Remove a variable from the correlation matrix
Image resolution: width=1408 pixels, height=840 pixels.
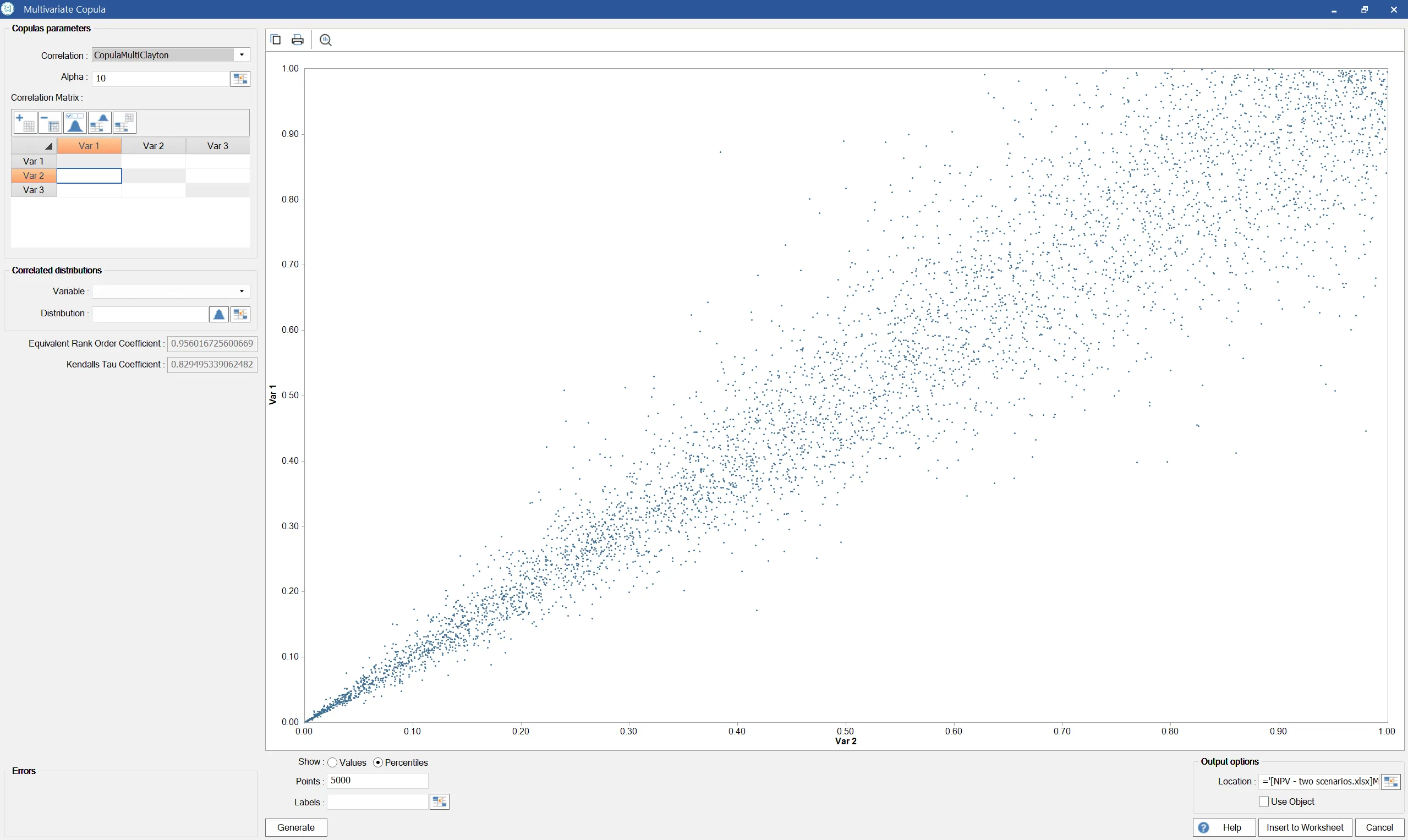pyautogui.click(x=50, y=122)
